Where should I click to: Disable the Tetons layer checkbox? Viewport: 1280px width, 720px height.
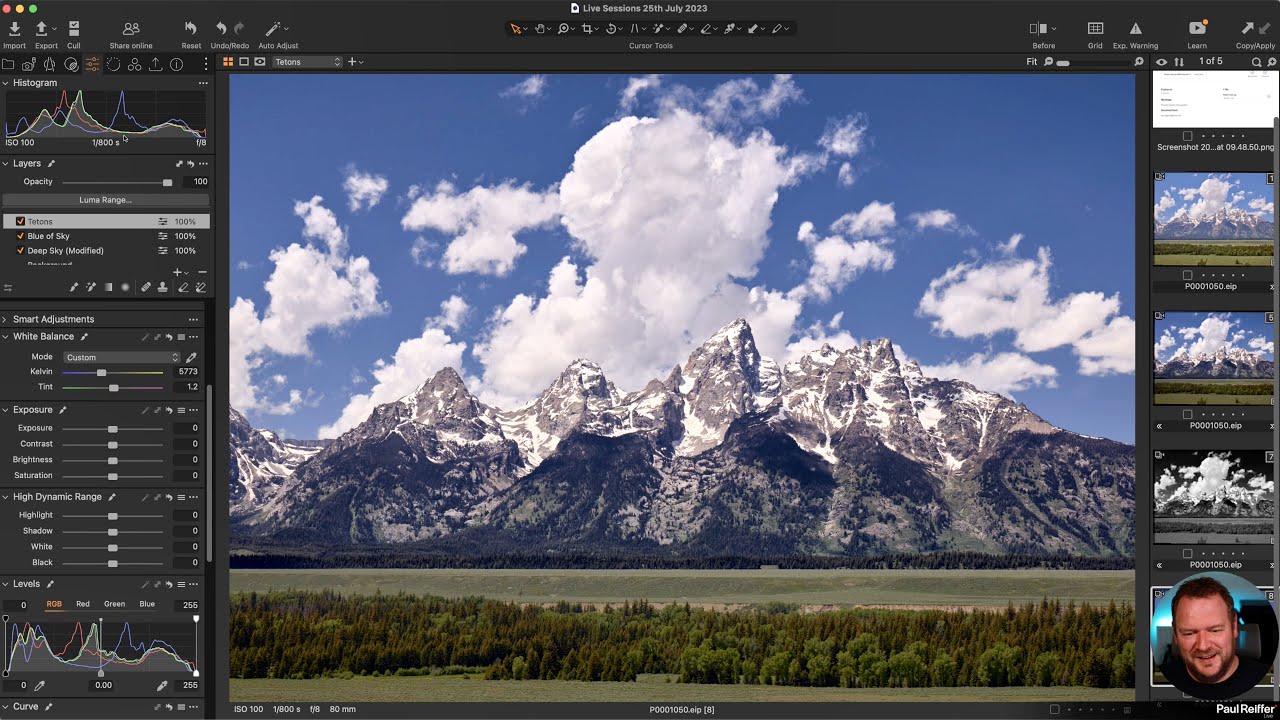20,221
